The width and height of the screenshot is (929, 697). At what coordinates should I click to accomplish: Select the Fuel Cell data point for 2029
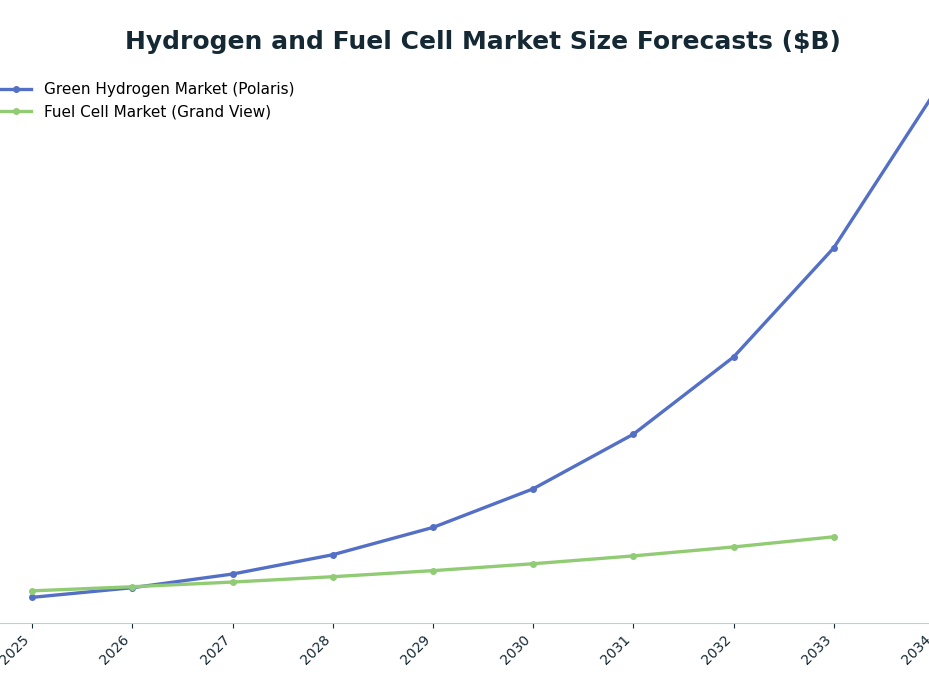click(433, 571)
